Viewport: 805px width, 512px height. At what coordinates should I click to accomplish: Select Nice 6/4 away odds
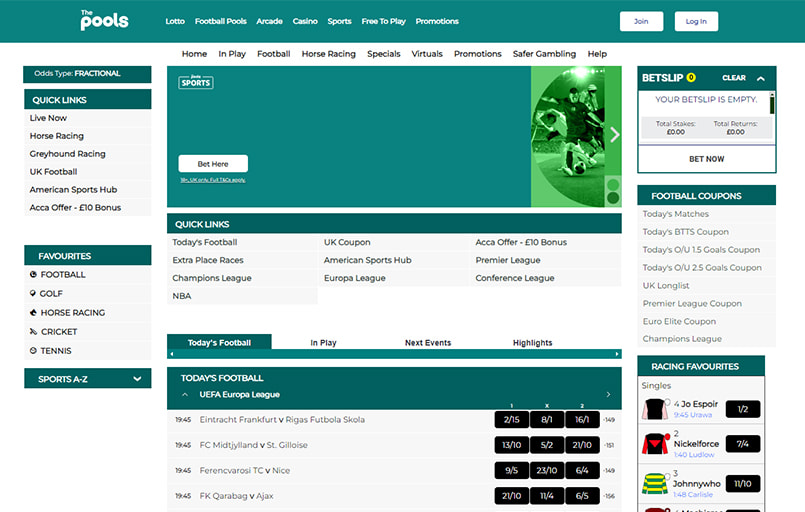click(582, 470)
